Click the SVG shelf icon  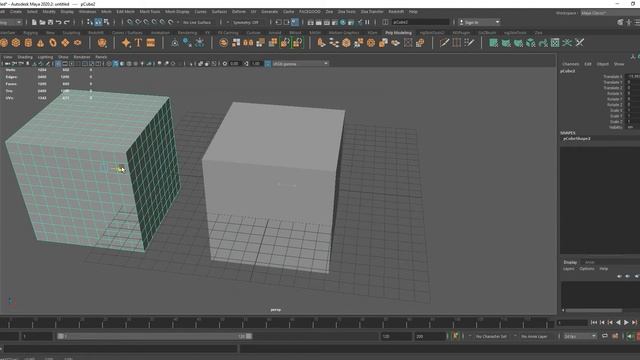[x=151, y=42]
